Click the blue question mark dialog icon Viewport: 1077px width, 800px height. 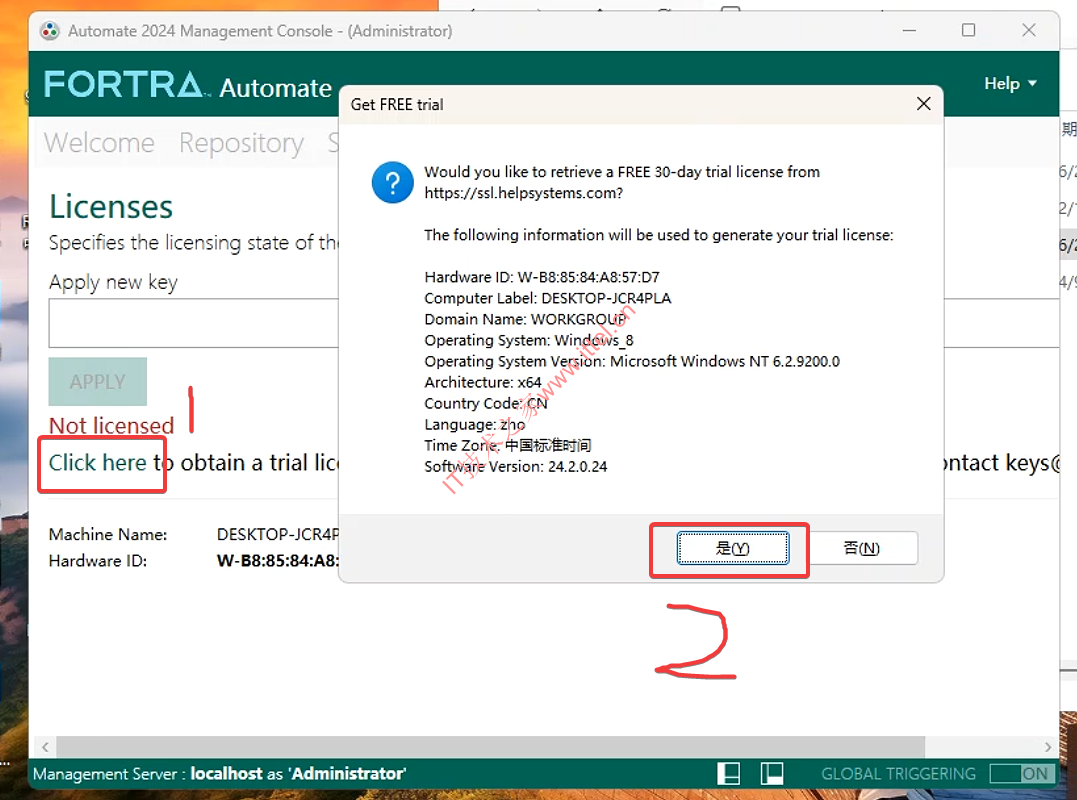pyautogui.click(x=392, y=183)
